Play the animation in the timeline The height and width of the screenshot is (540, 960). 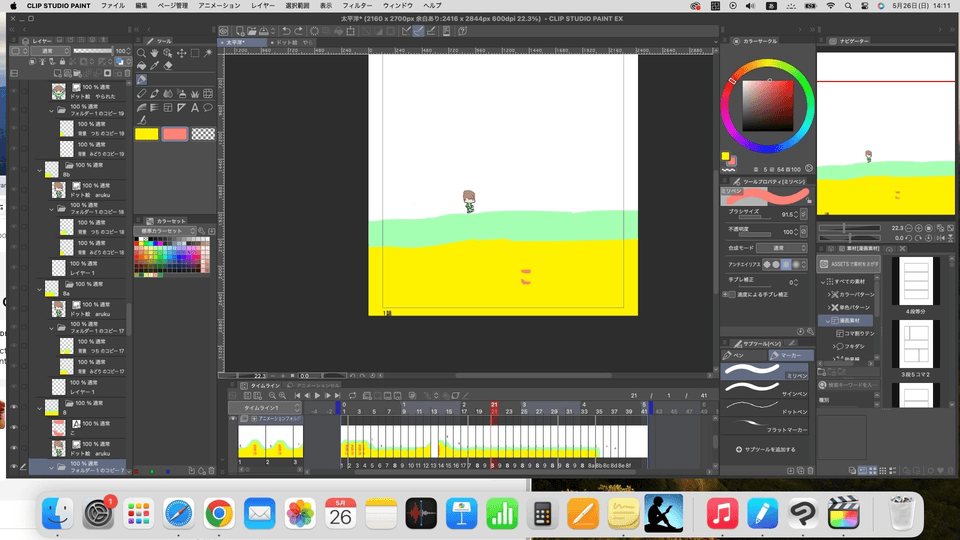317,396
